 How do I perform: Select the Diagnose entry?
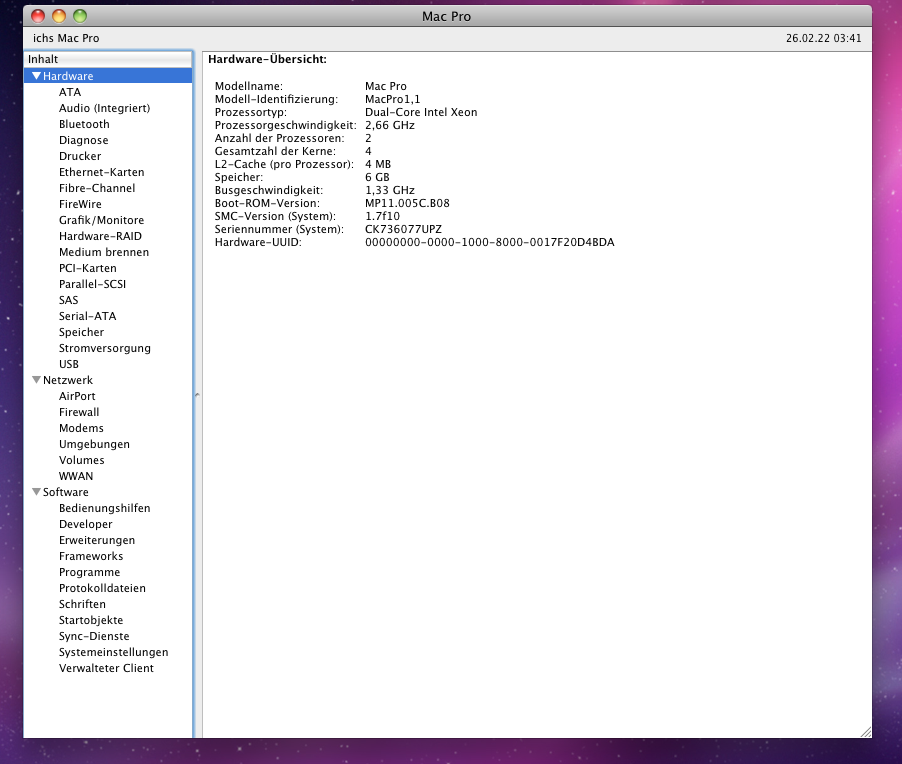(83, 140)
